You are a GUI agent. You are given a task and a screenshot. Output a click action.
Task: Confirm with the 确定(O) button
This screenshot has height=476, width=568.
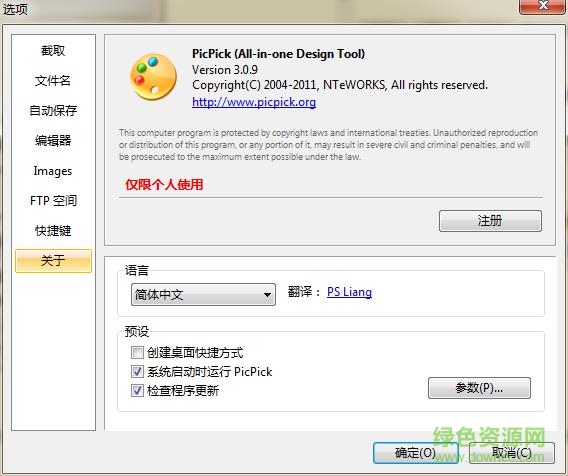415,453
